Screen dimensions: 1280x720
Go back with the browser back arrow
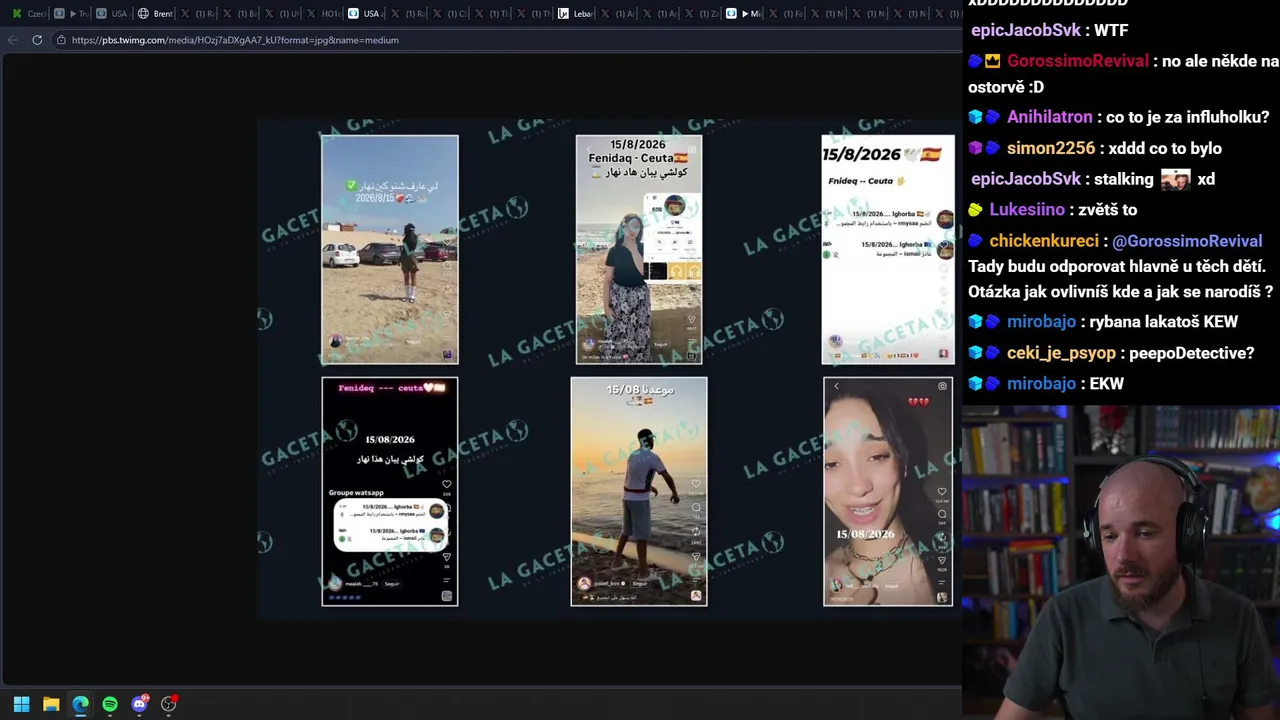coord(12,40)
